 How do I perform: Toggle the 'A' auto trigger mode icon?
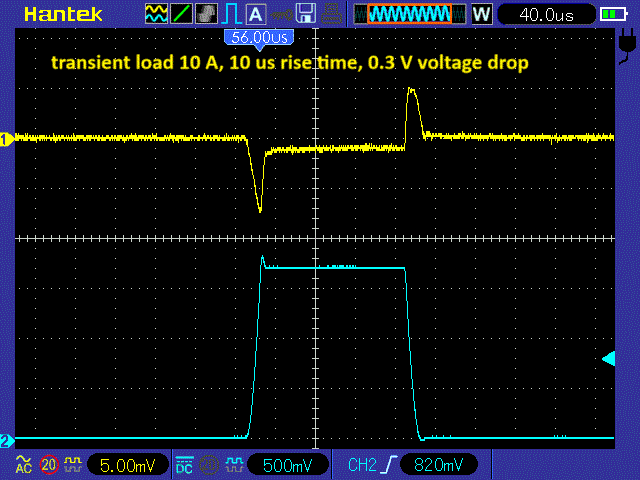256,14
